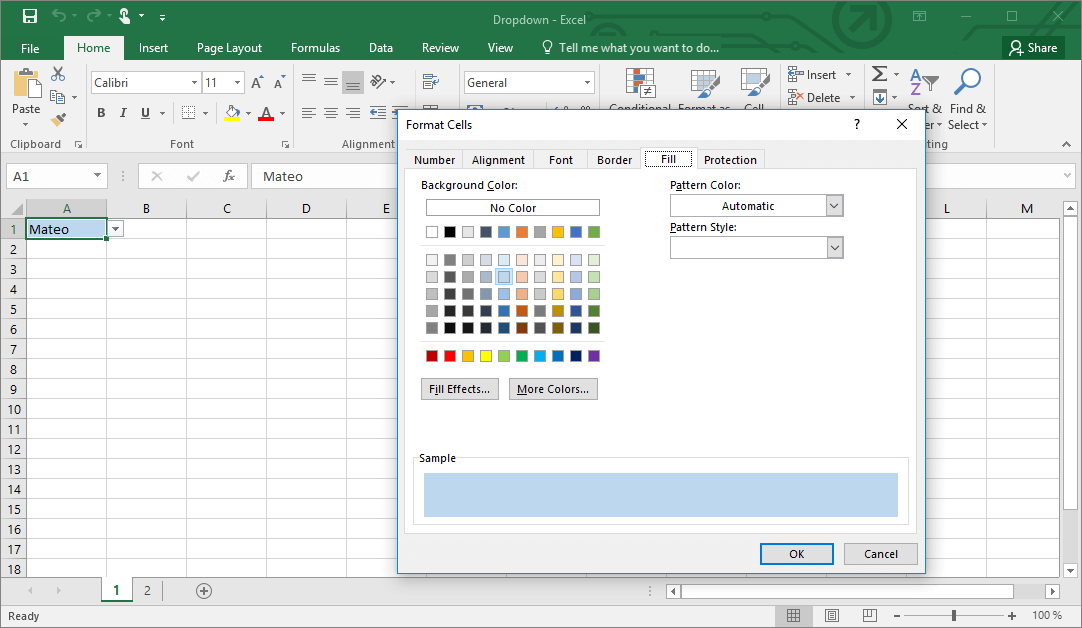Click the AutoSum icon

point(878,73)
